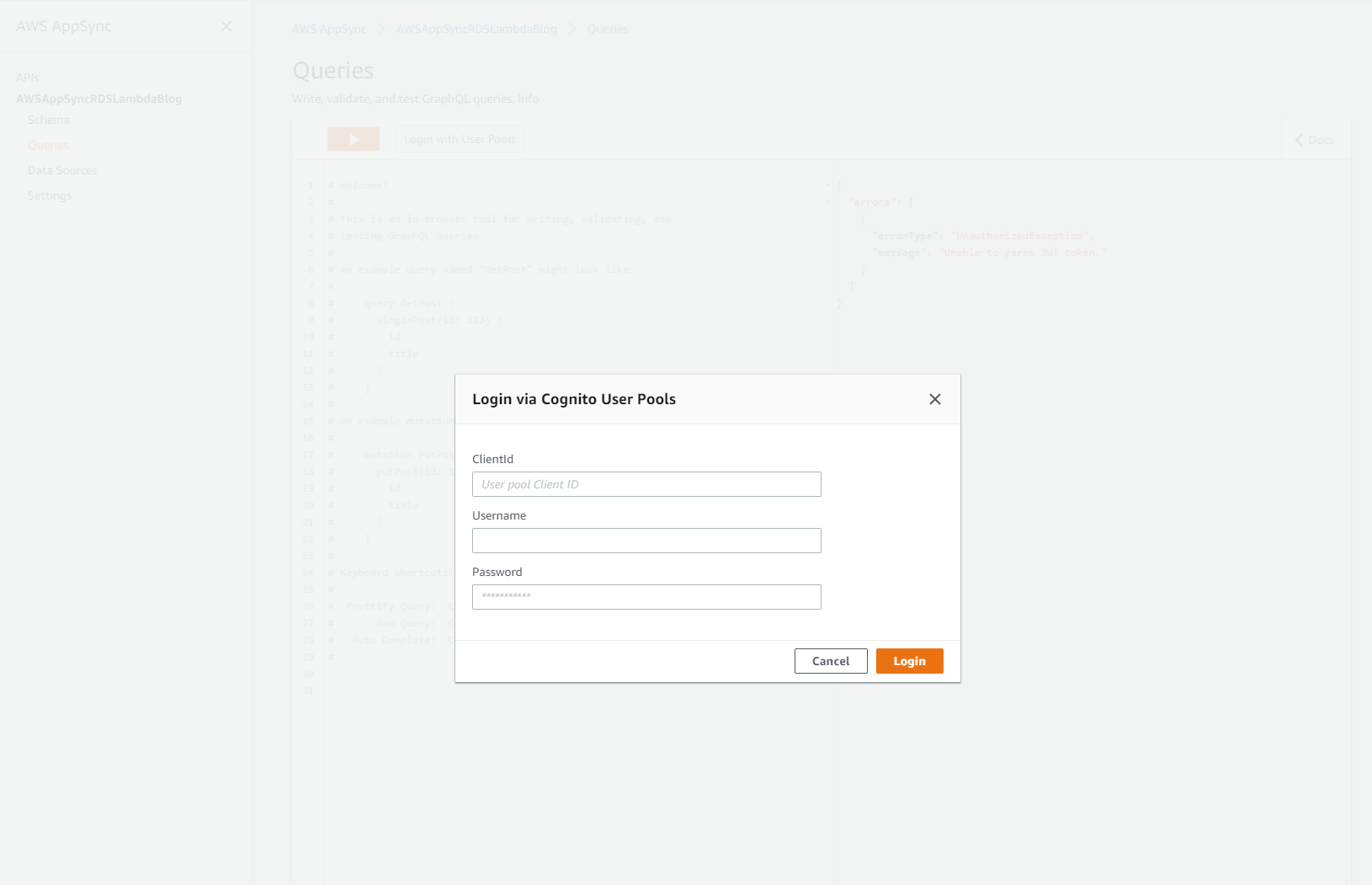
Task: Select the Login via Cognito User Pools title
Action: tap(574, 399)
